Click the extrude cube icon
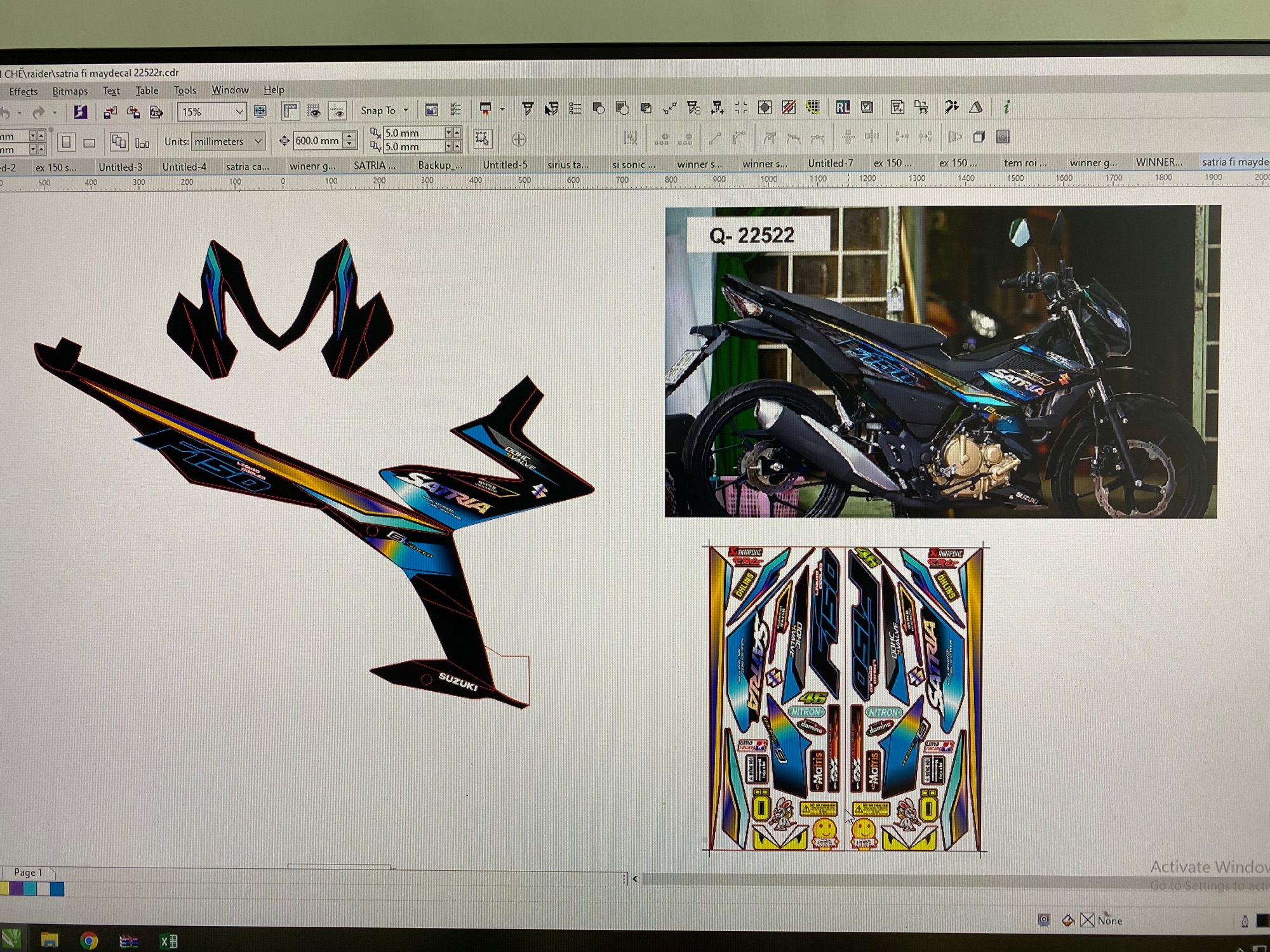The height and width of the screenshot is (952, 1270). (979, 136)
